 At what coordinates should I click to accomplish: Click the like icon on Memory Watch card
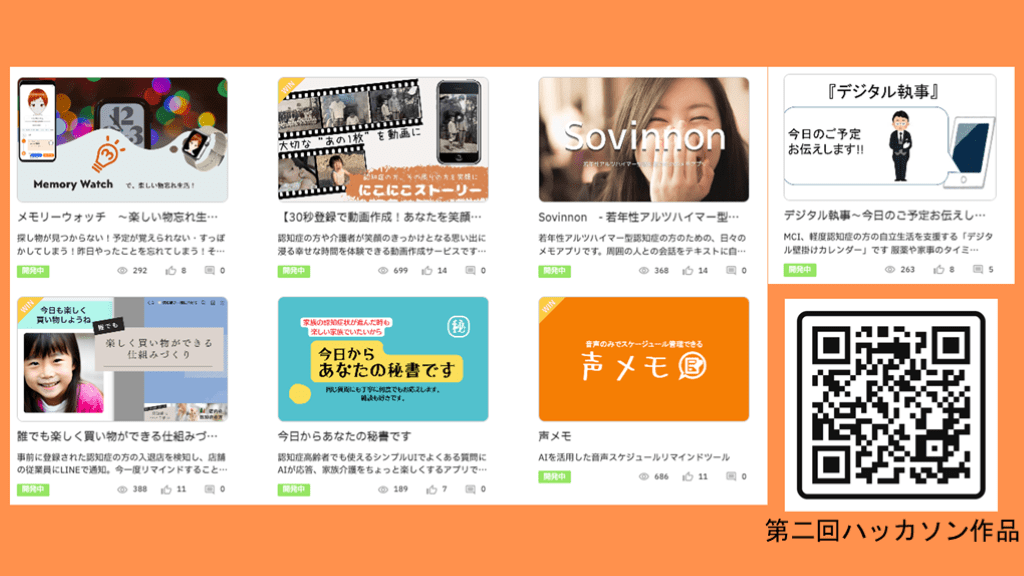click(x=170, y=270)
